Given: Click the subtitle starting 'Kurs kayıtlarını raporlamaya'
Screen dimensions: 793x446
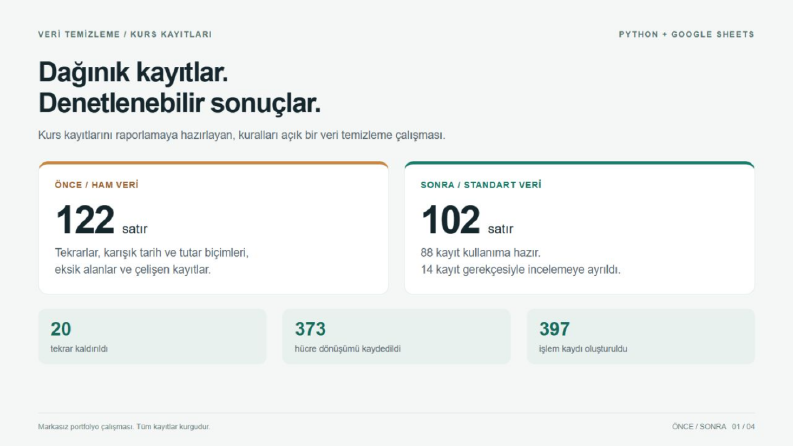Looking at the screenshot, I should click(x=242, y=135).
